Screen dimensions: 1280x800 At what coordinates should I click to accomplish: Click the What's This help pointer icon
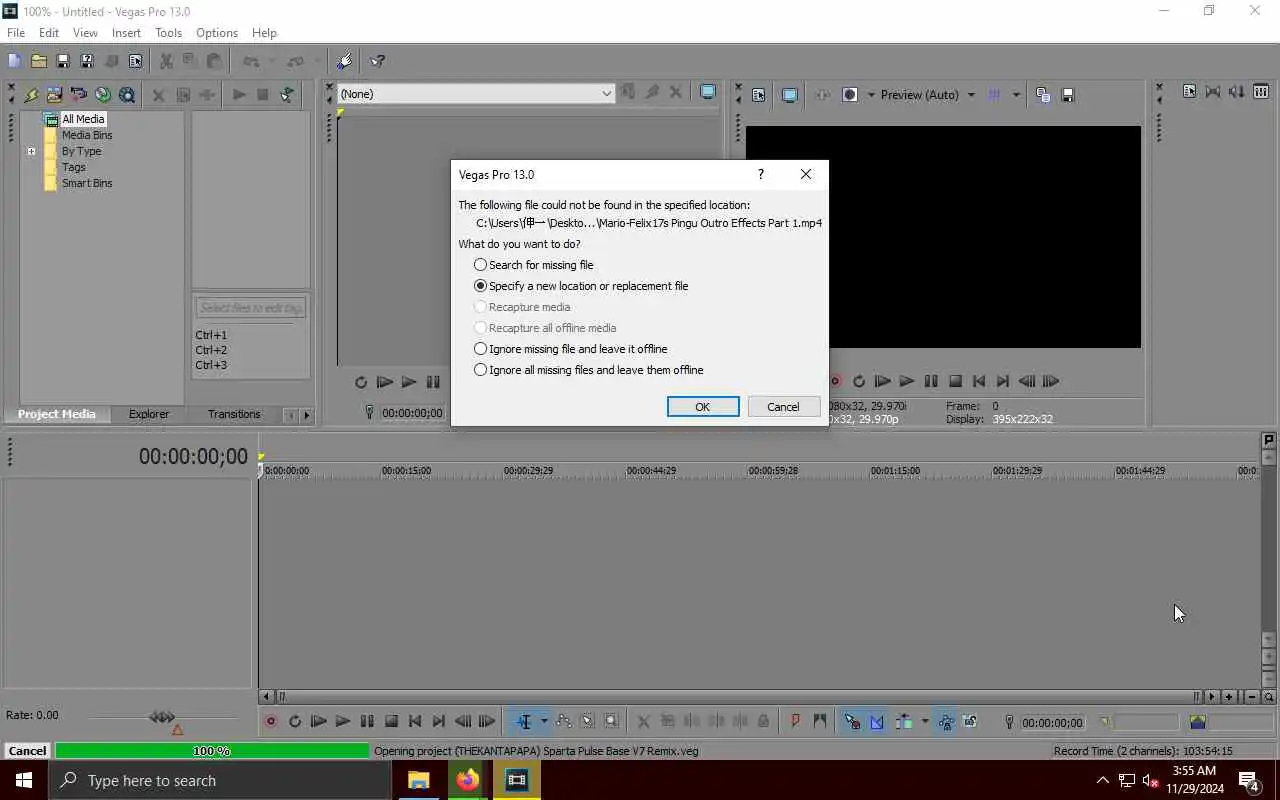(x=377, y=62)
